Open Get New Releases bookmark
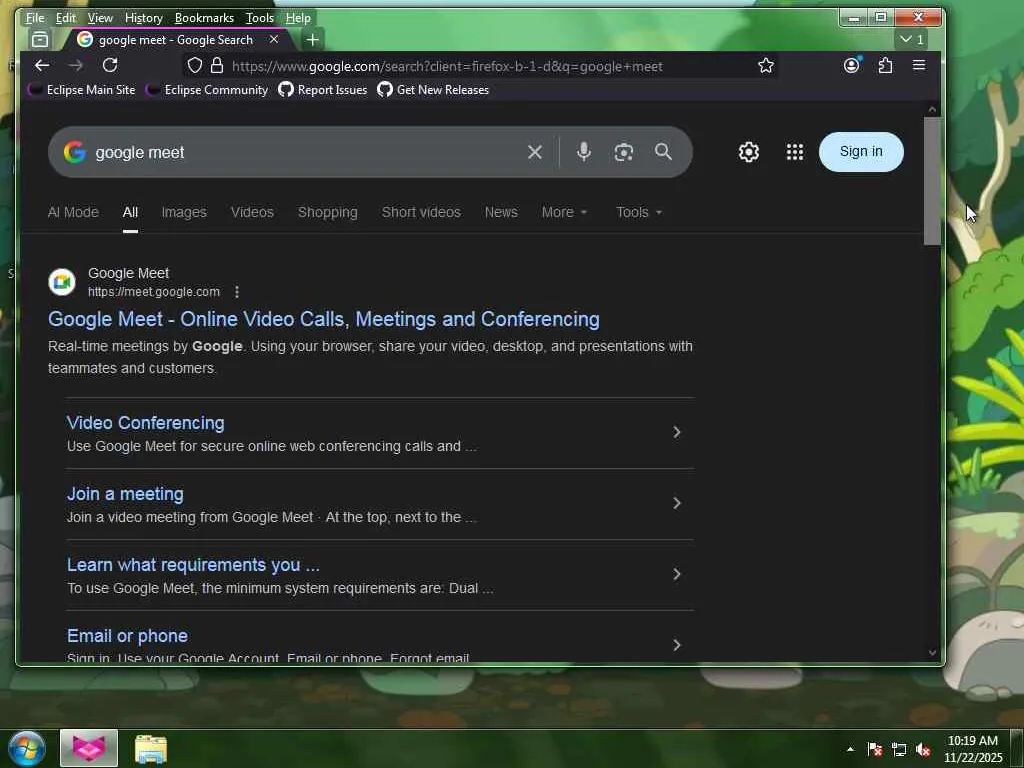 (434, 90)
